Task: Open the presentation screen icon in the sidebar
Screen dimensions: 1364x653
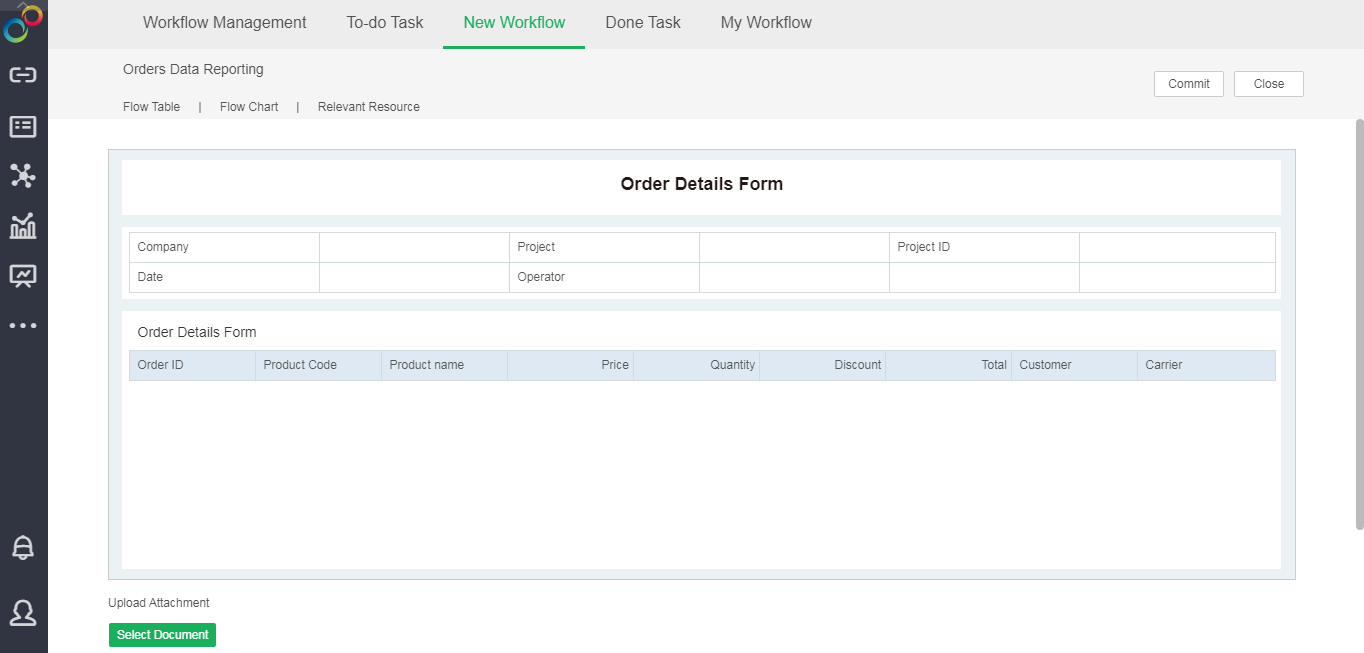Action: point(23,276)
